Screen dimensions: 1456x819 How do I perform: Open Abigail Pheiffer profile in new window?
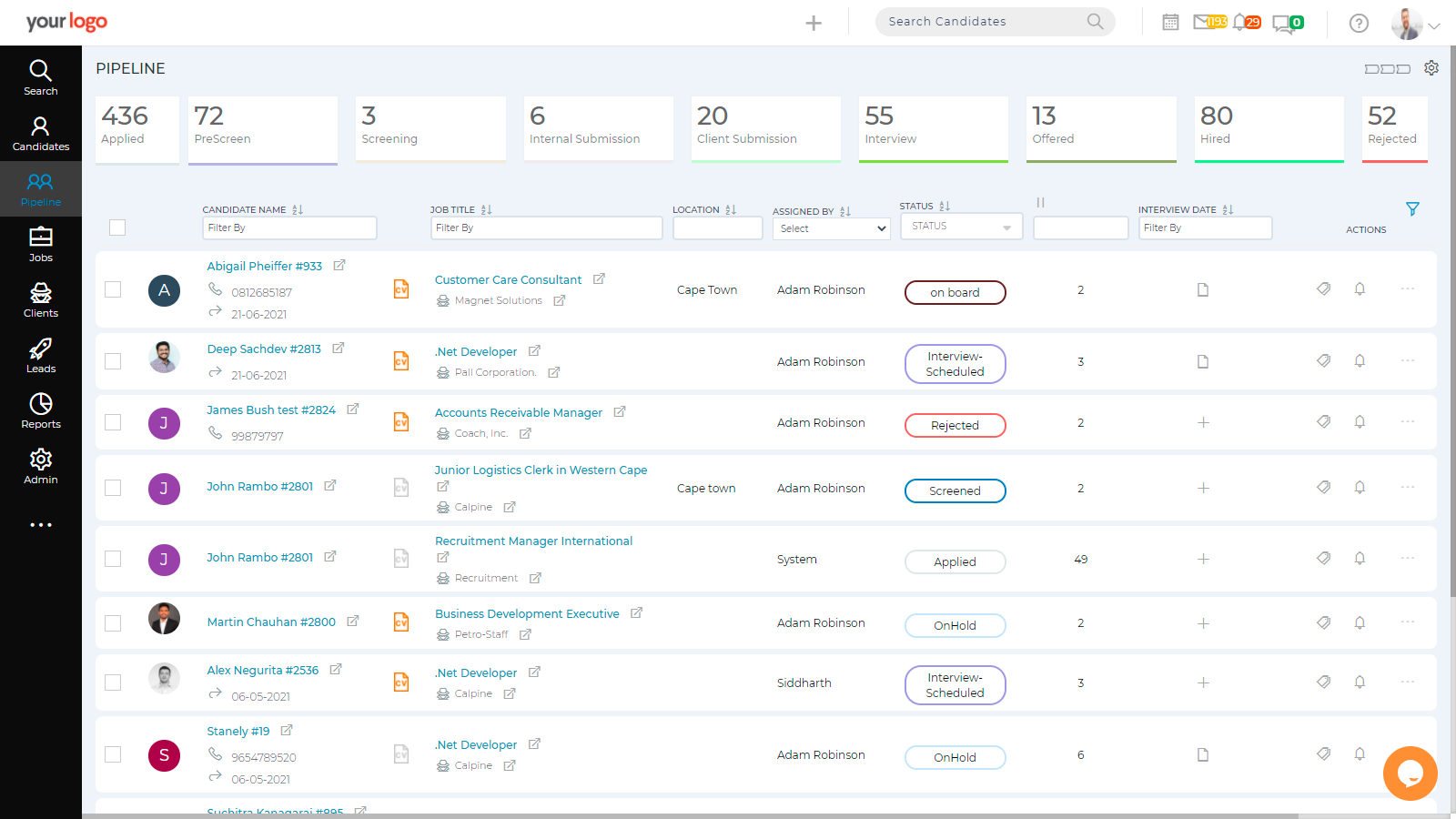pos(339,266)
